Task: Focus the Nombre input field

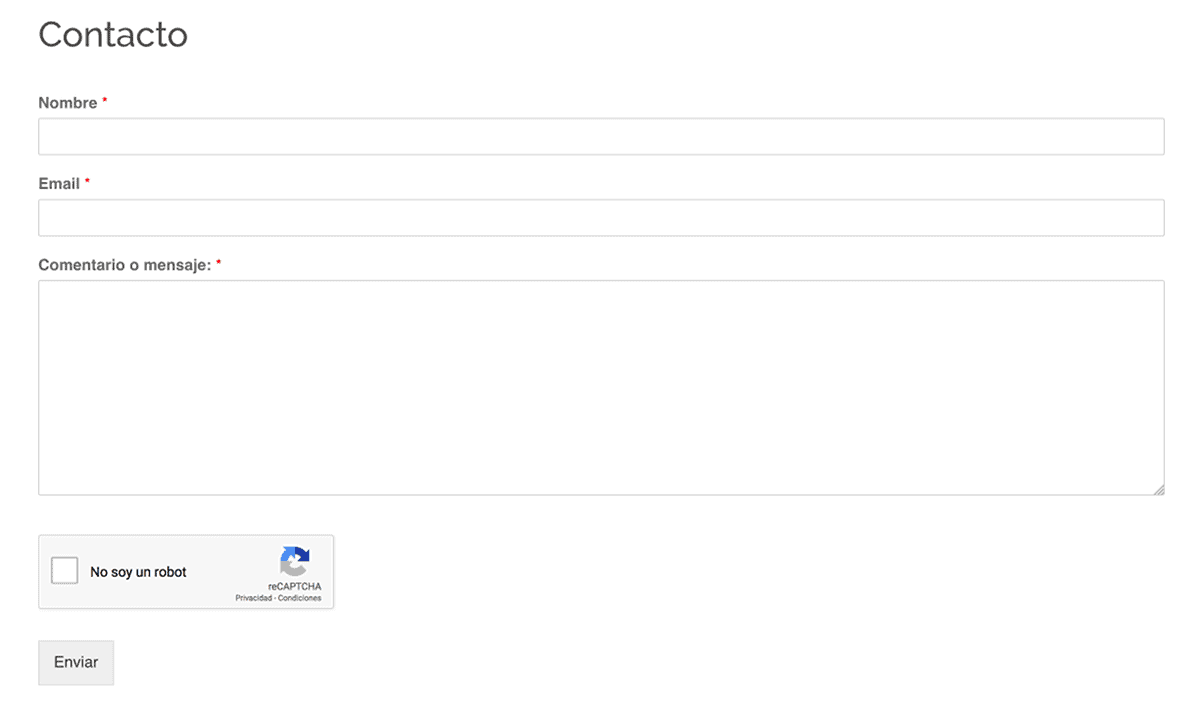Action: 601,137
